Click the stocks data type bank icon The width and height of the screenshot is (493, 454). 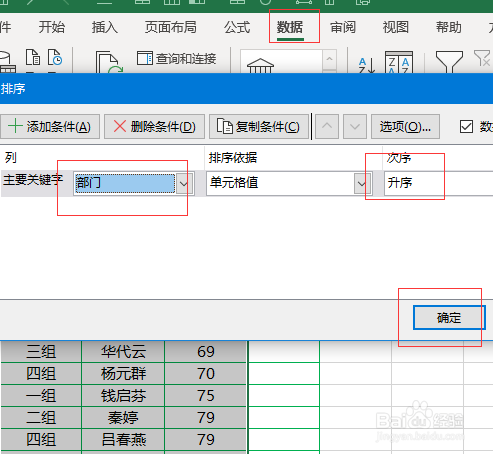tap(260, 65)
